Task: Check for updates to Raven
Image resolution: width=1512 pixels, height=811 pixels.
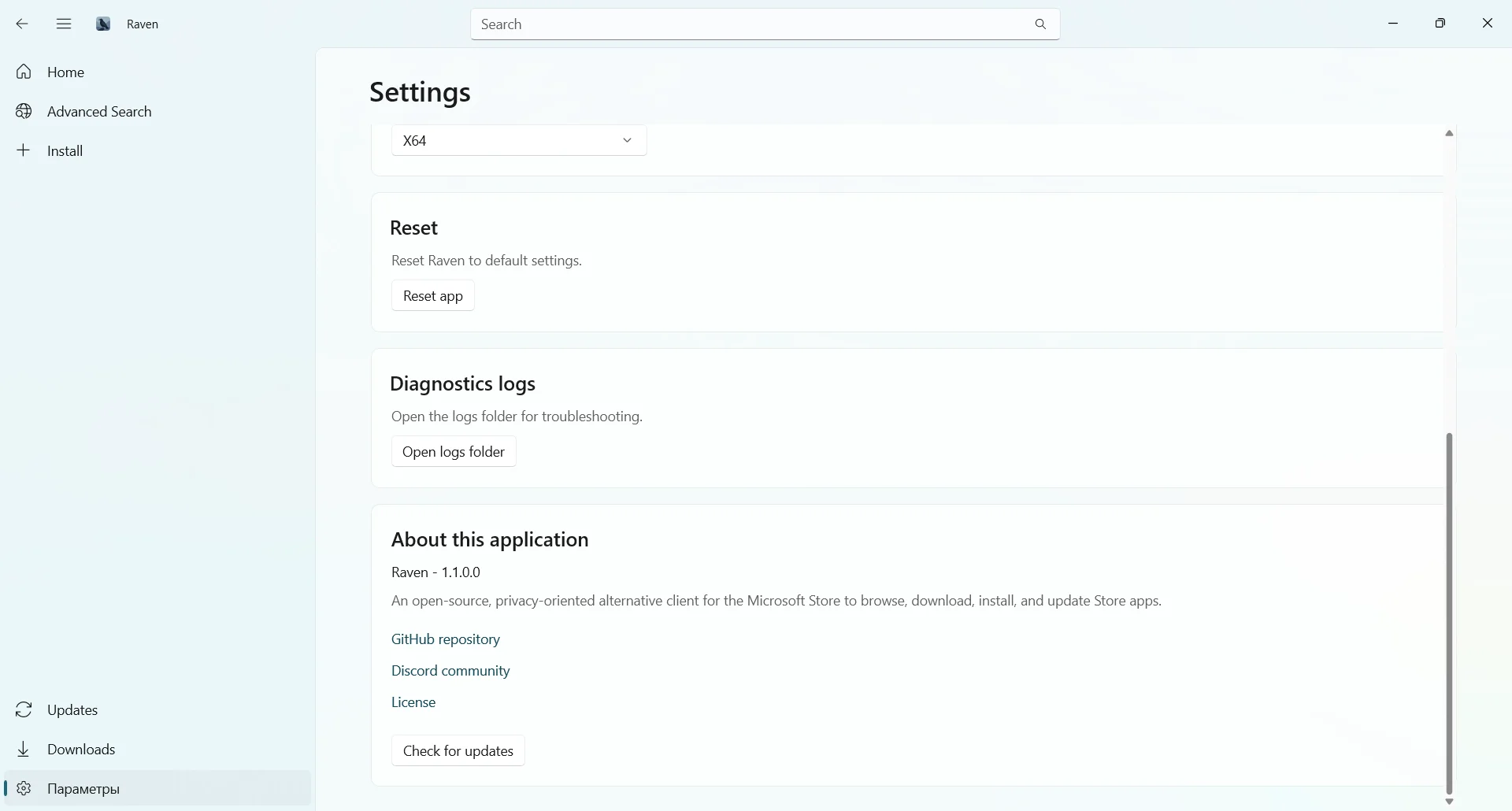Action: (458, 751)
